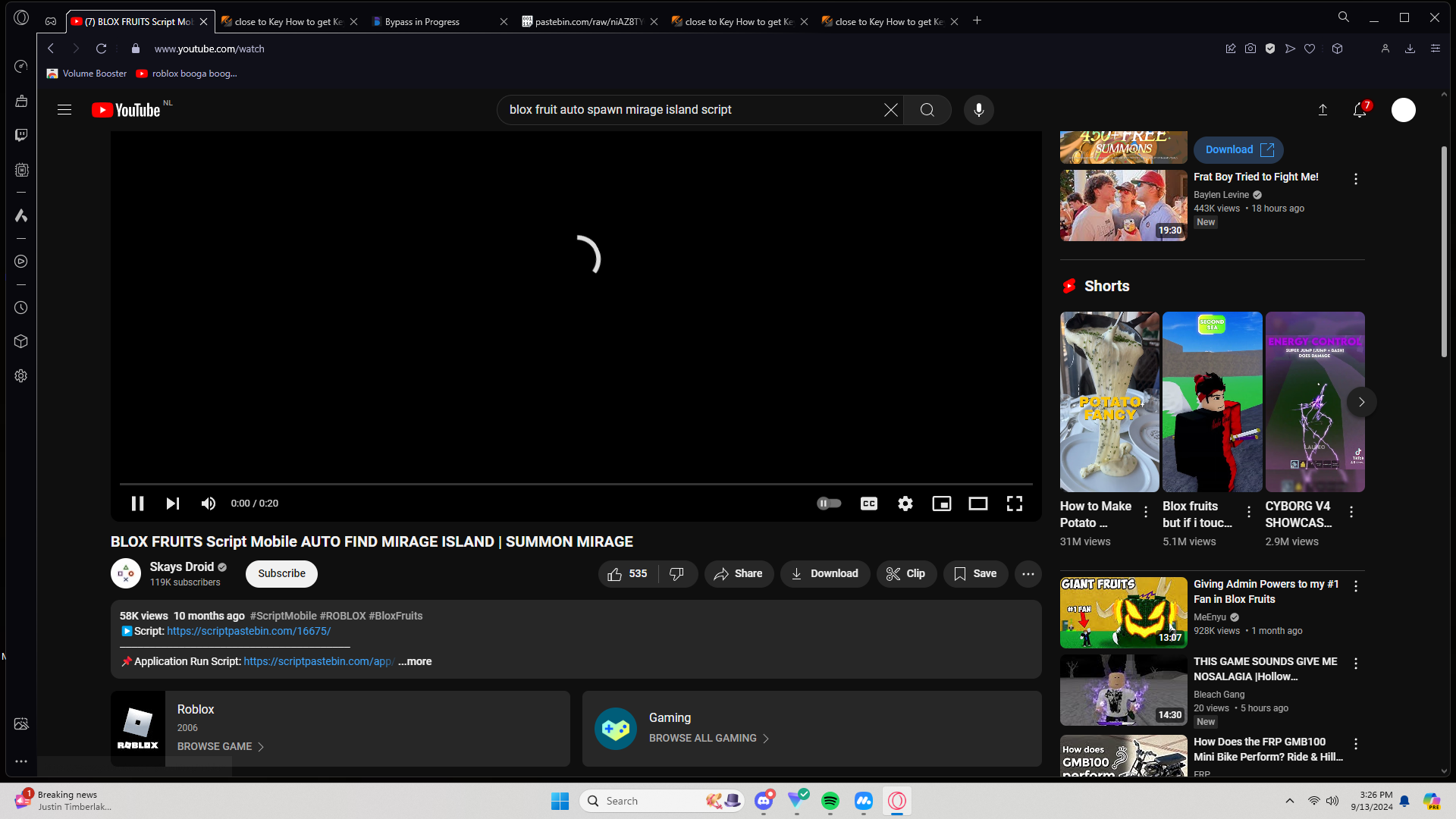
Task: Create a Clip from the video
Action: click(906, 574)
